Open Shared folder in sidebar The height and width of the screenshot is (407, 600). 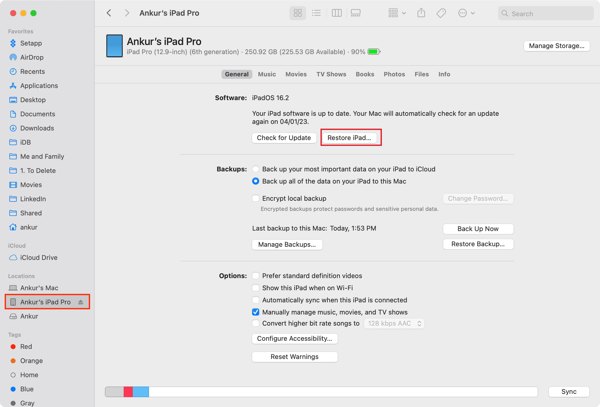(x=31, y=213)
